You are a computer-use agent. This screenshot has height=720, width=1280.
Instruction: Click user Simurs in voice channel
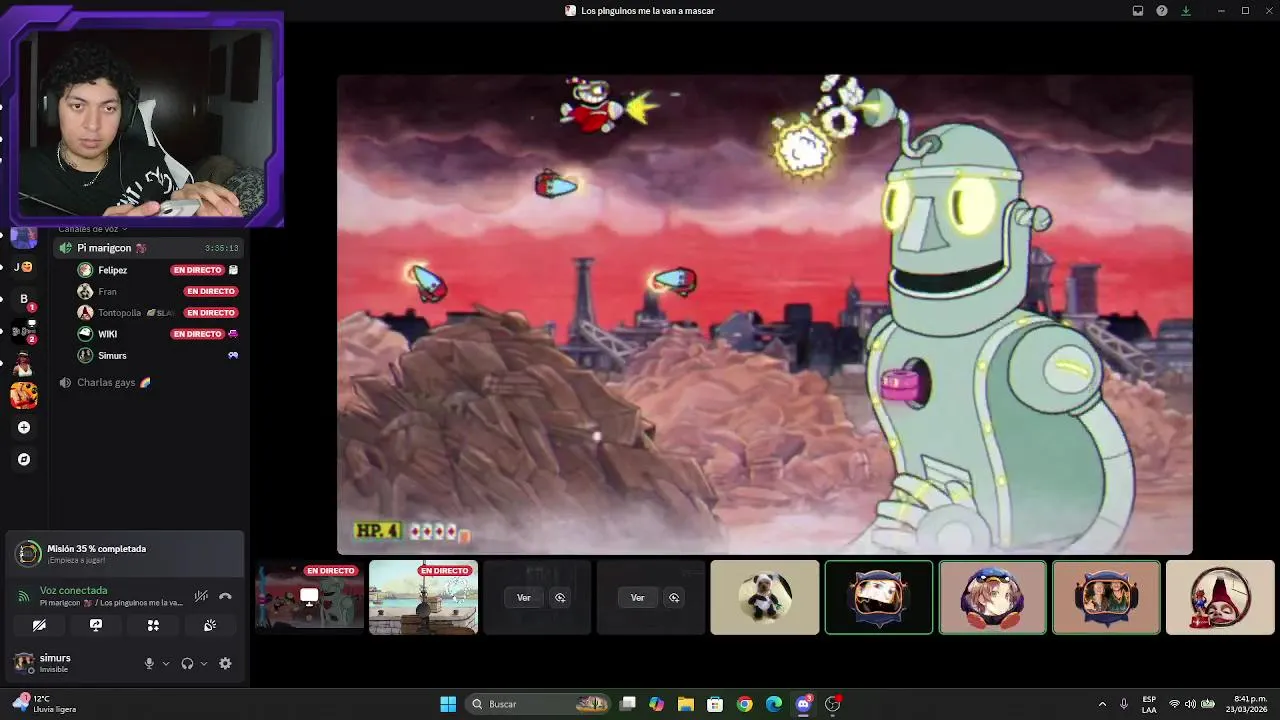click(x=112, y=355)
